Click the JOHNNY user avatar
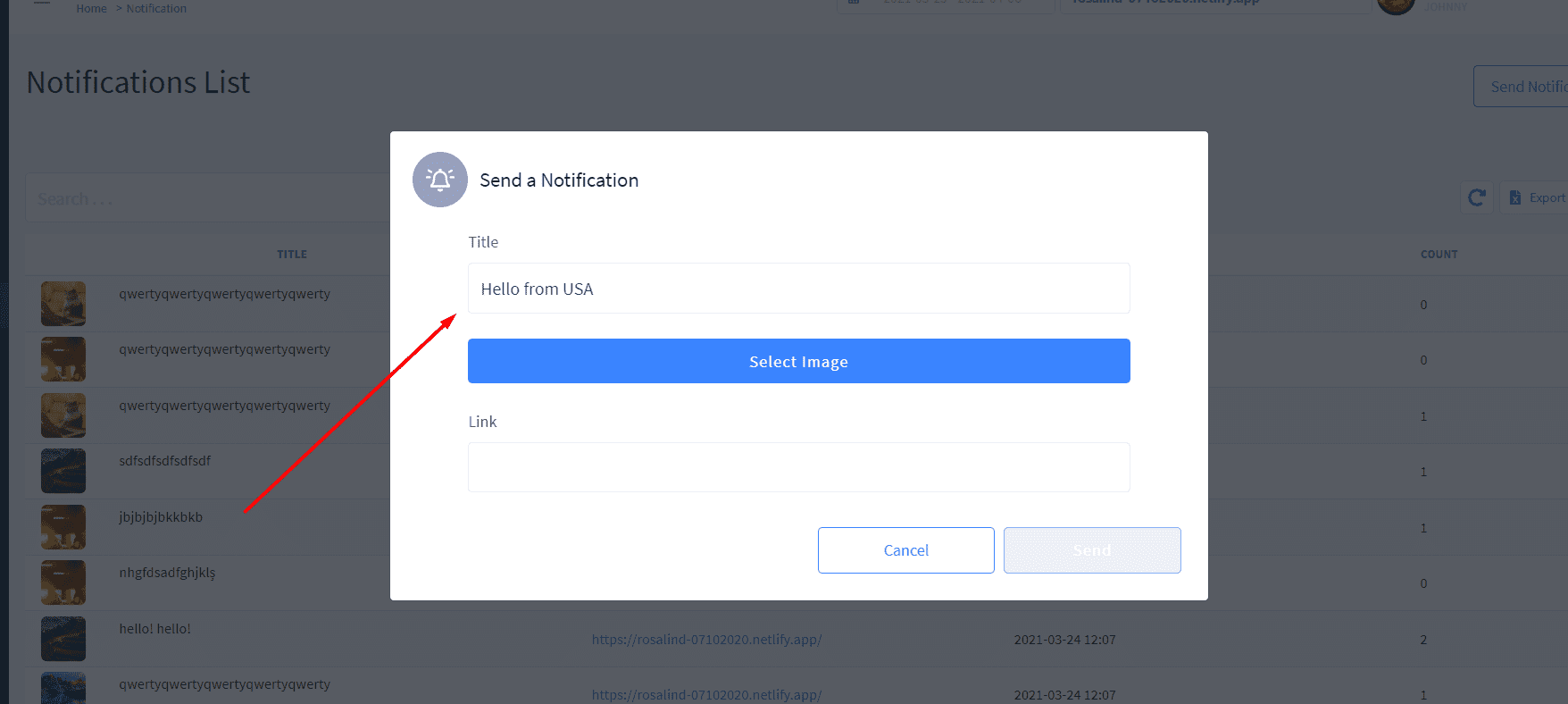Viewport: 1568px width, 704px height. [1396, 5]
